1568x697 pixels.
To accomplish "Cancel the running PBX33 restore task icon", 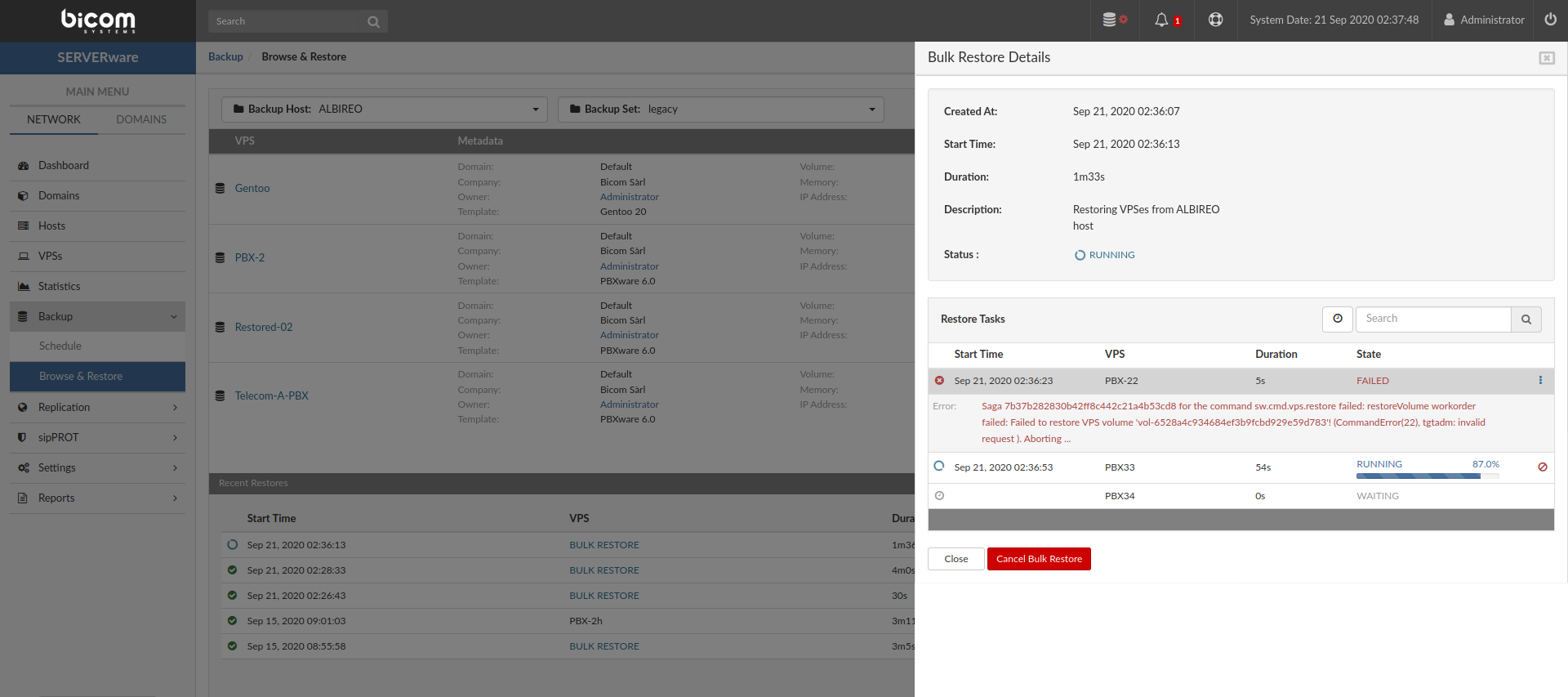I will 1543,467.
